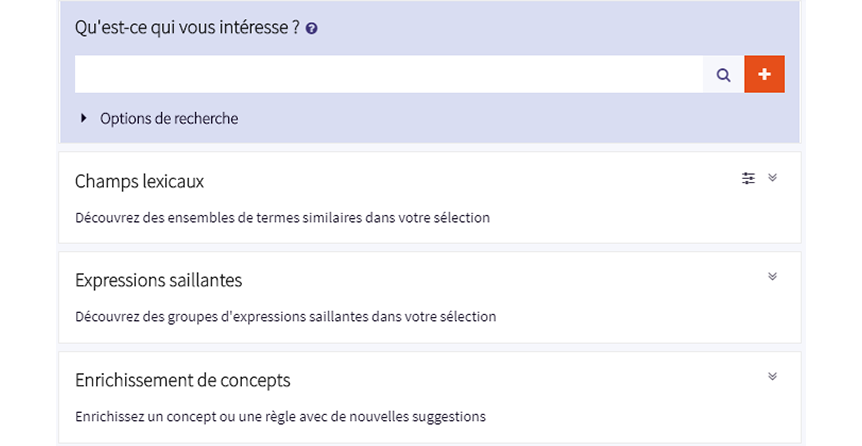The width and height of the screenshot is (862, 446).
Task: Toggle the Options de recherche triangle
Action: pyautogui.click(x=84, y=118)
